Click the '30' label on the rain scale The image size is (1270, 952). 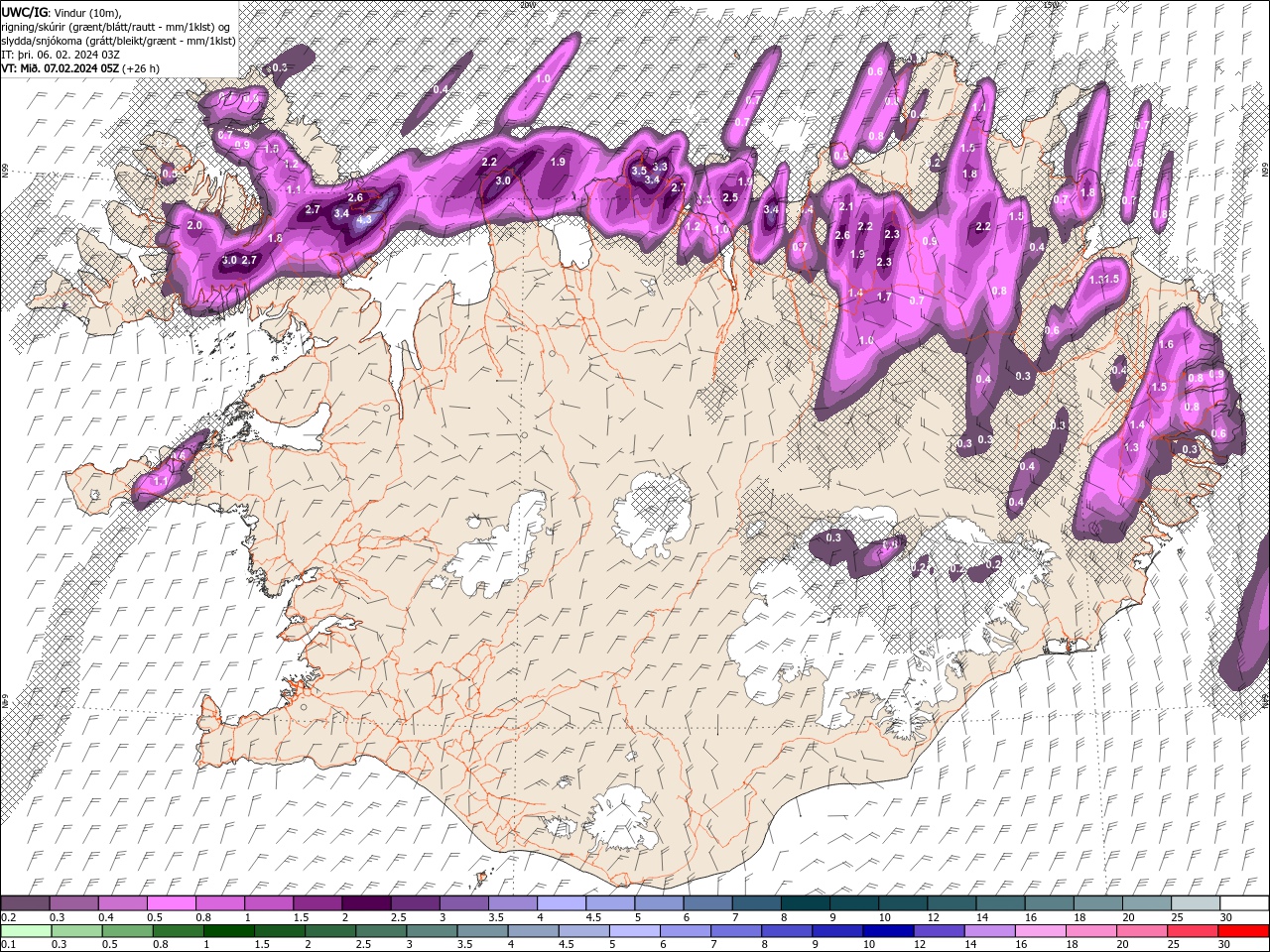[x=1223, y=944]
